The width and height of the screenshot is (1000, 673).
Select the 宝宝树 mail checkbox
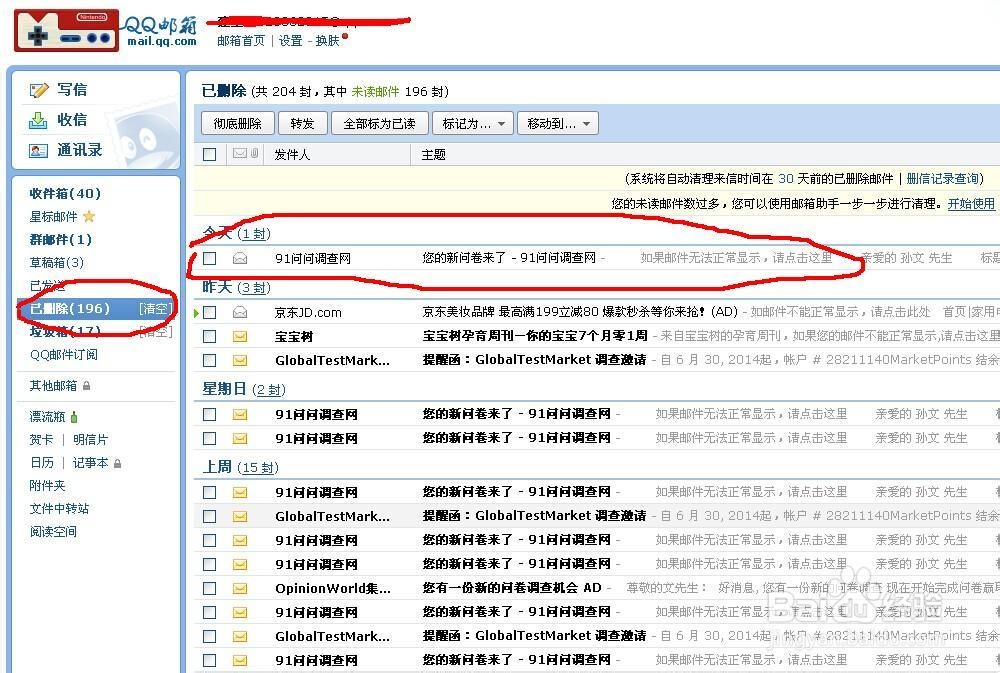(209, 336)
